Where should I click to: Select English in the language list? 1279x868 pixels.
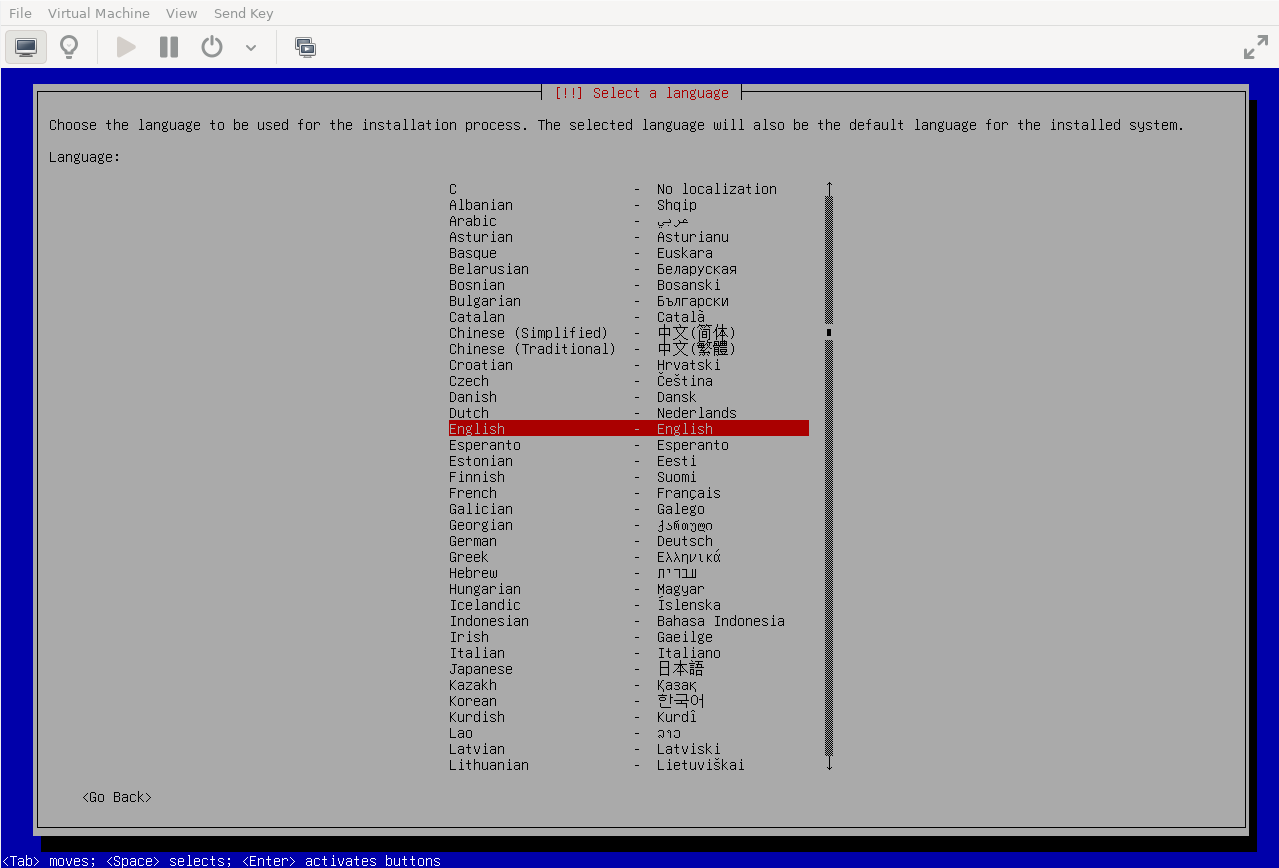pyautogui.click(x=628, y=429)
